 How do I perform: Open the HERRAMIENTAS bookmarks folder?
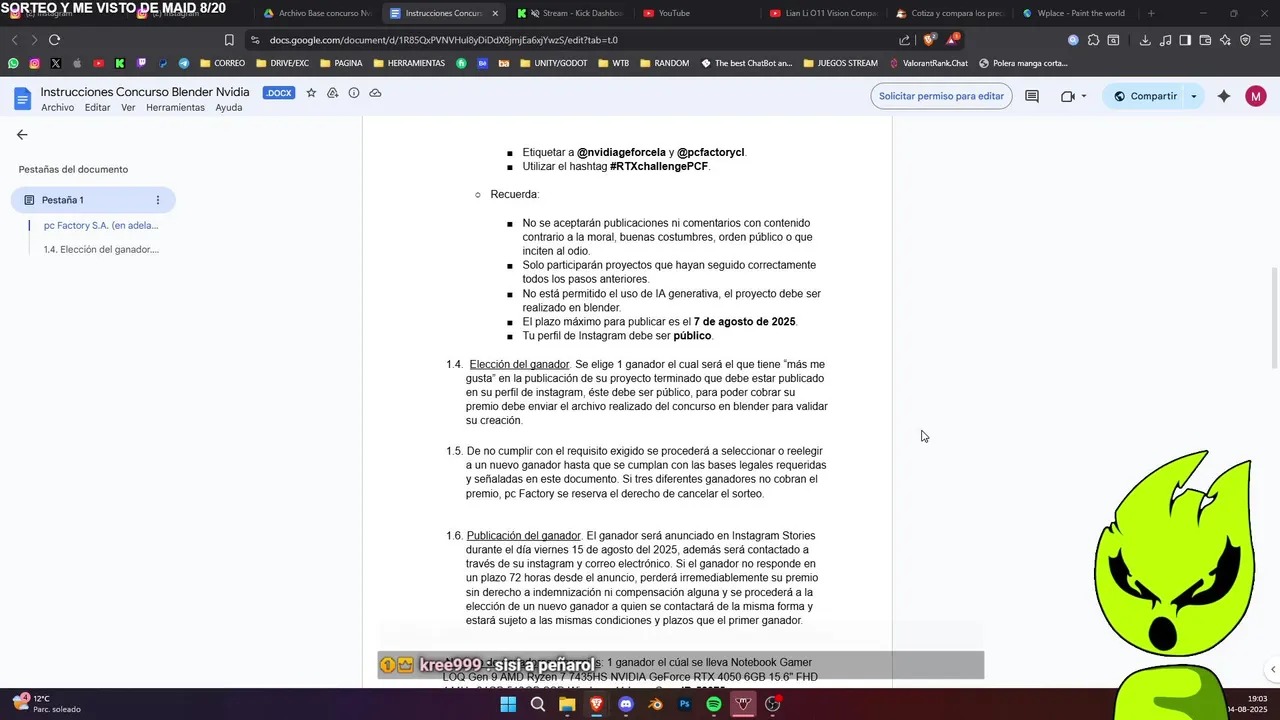tap(409, 63)
